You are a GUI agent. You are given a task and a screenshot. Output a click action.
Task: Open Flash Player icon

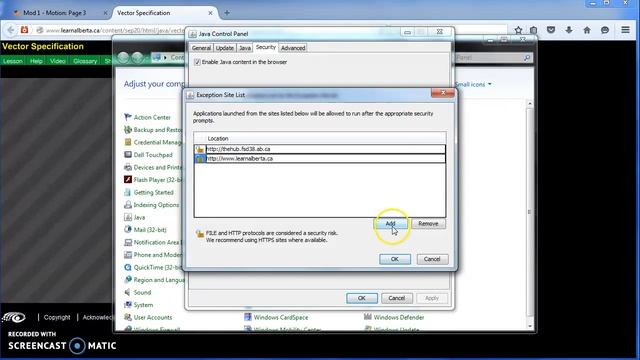(x=128, y=180)
